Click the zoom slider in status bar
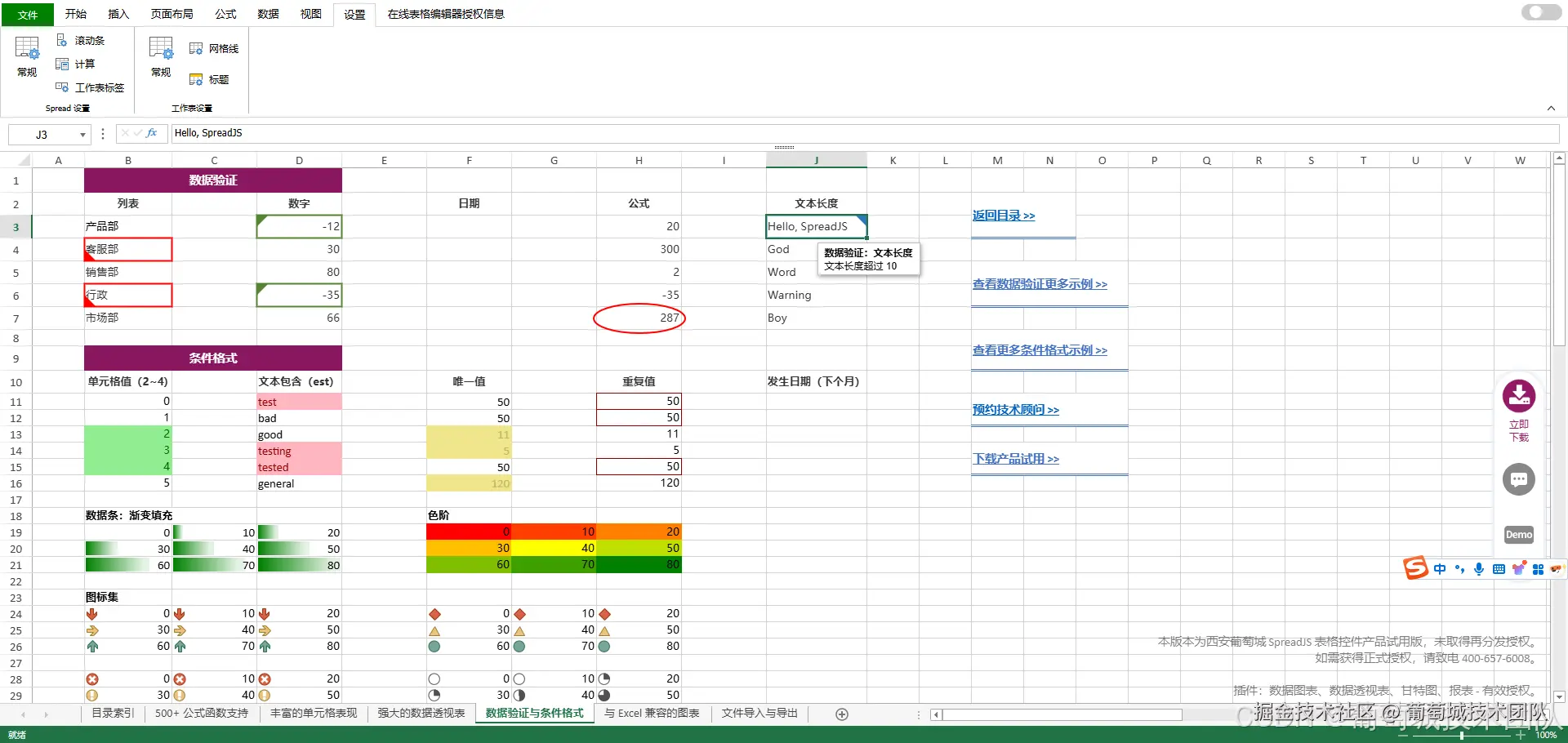This screenshot has width=1568, height=743. pyautogui.click(x=1462, y=735)
